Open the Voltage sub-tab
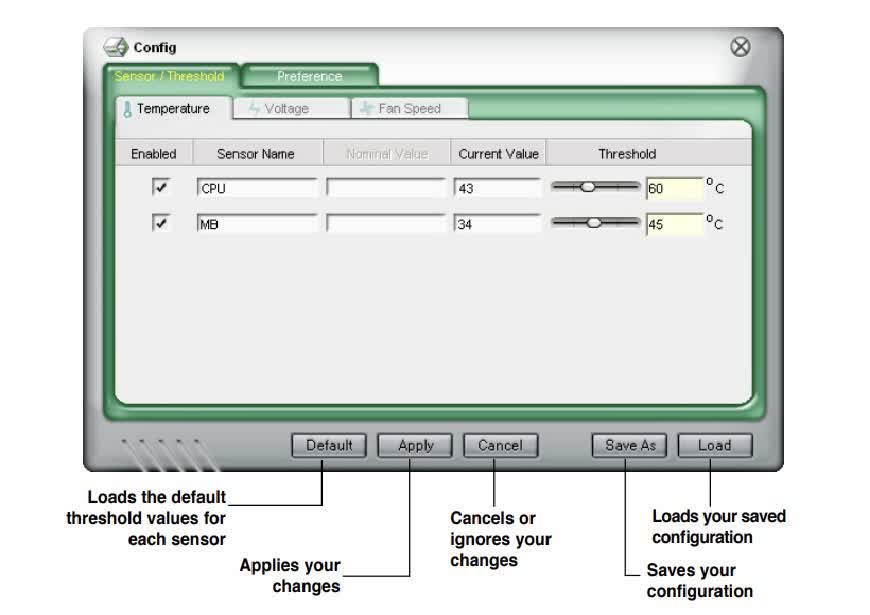870x615 pixels. point(291,108)
